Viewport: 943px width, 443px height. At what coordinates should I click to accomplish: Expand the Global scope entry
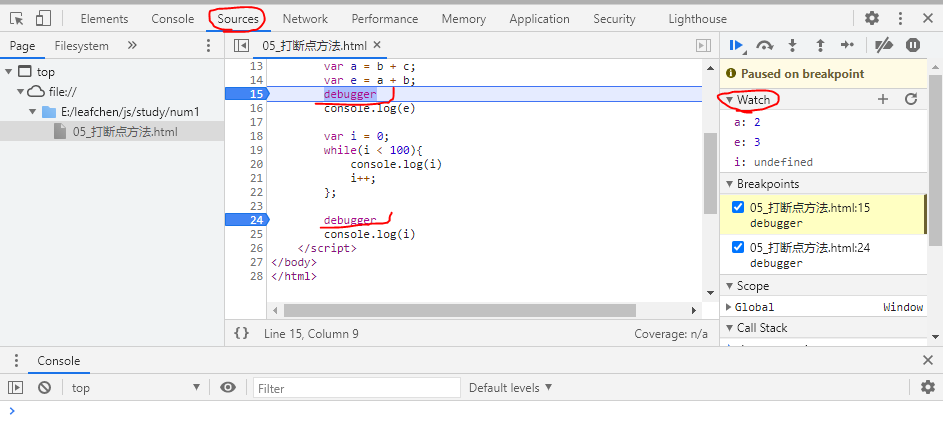click(x=729, y=307)
